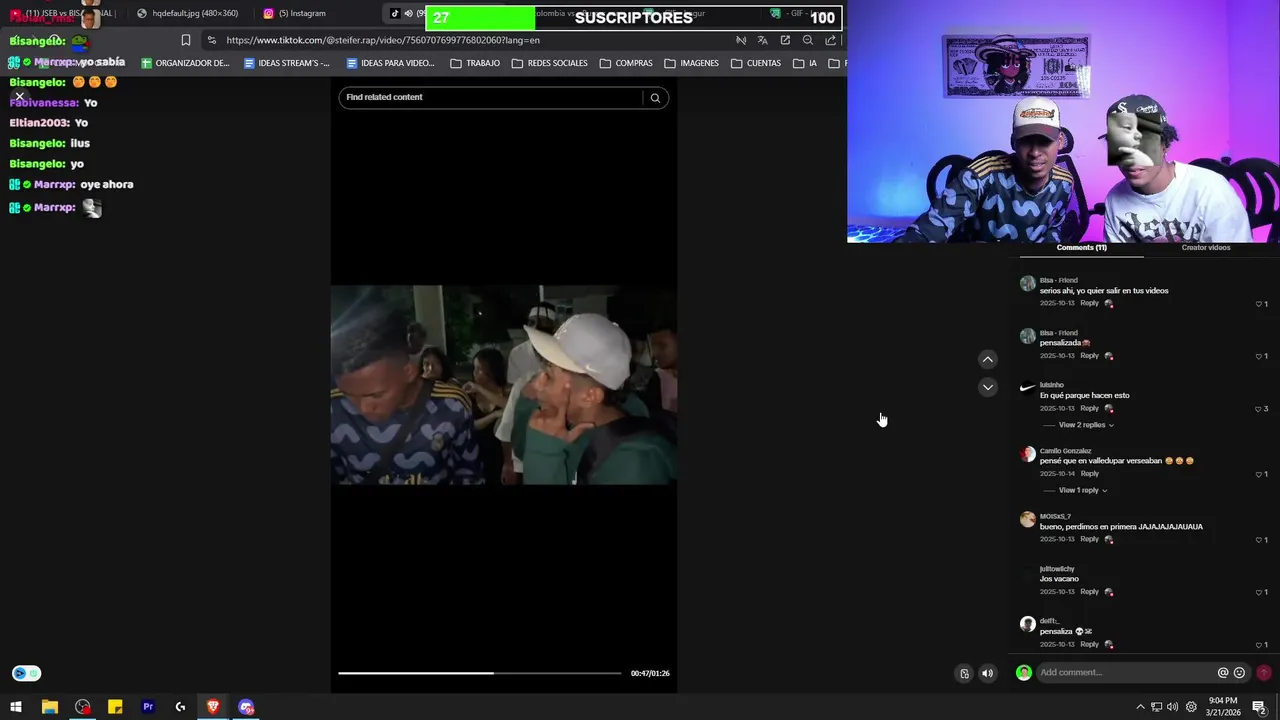Expand View 1 reply under Camilo Gonzalez's comment
Viewport: 1280px width, 720px height.
click(x=1083, y=490)
